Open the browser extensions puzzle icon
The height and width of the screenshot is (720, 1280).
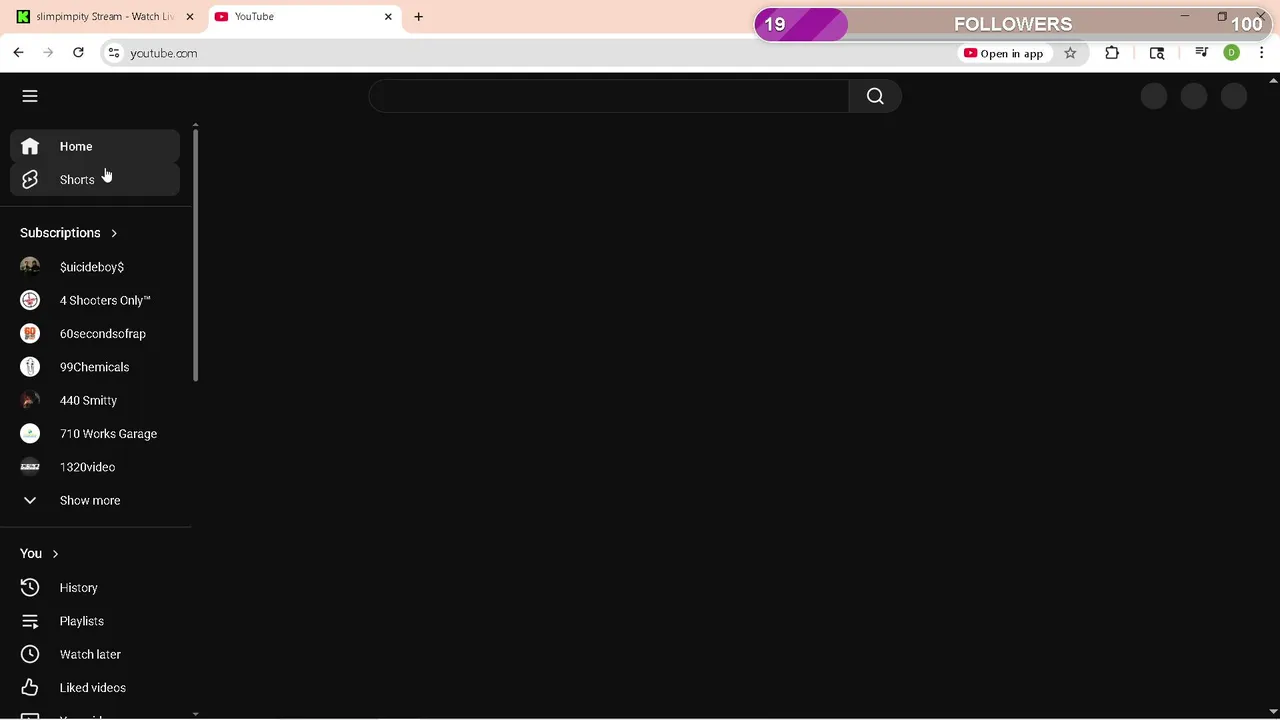(x=1112, y=53)
